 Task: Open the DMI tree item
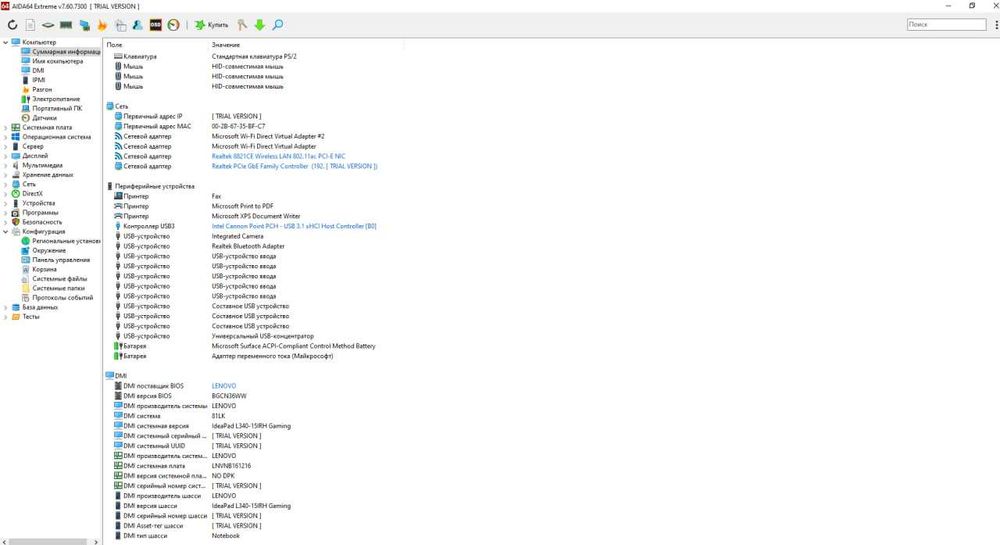(x=38, y=71)
